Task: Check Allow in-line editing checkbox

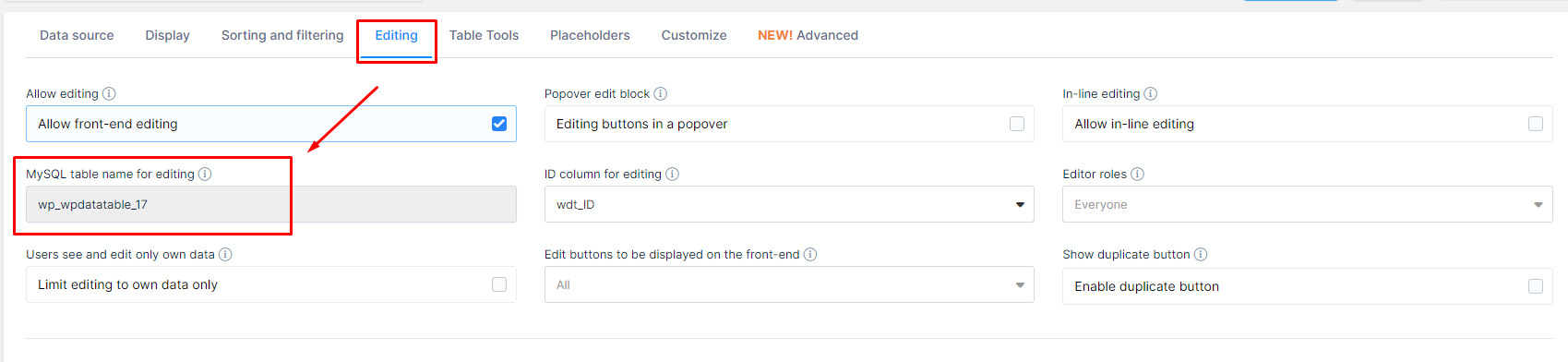Action: click(x=1536, y=124)
